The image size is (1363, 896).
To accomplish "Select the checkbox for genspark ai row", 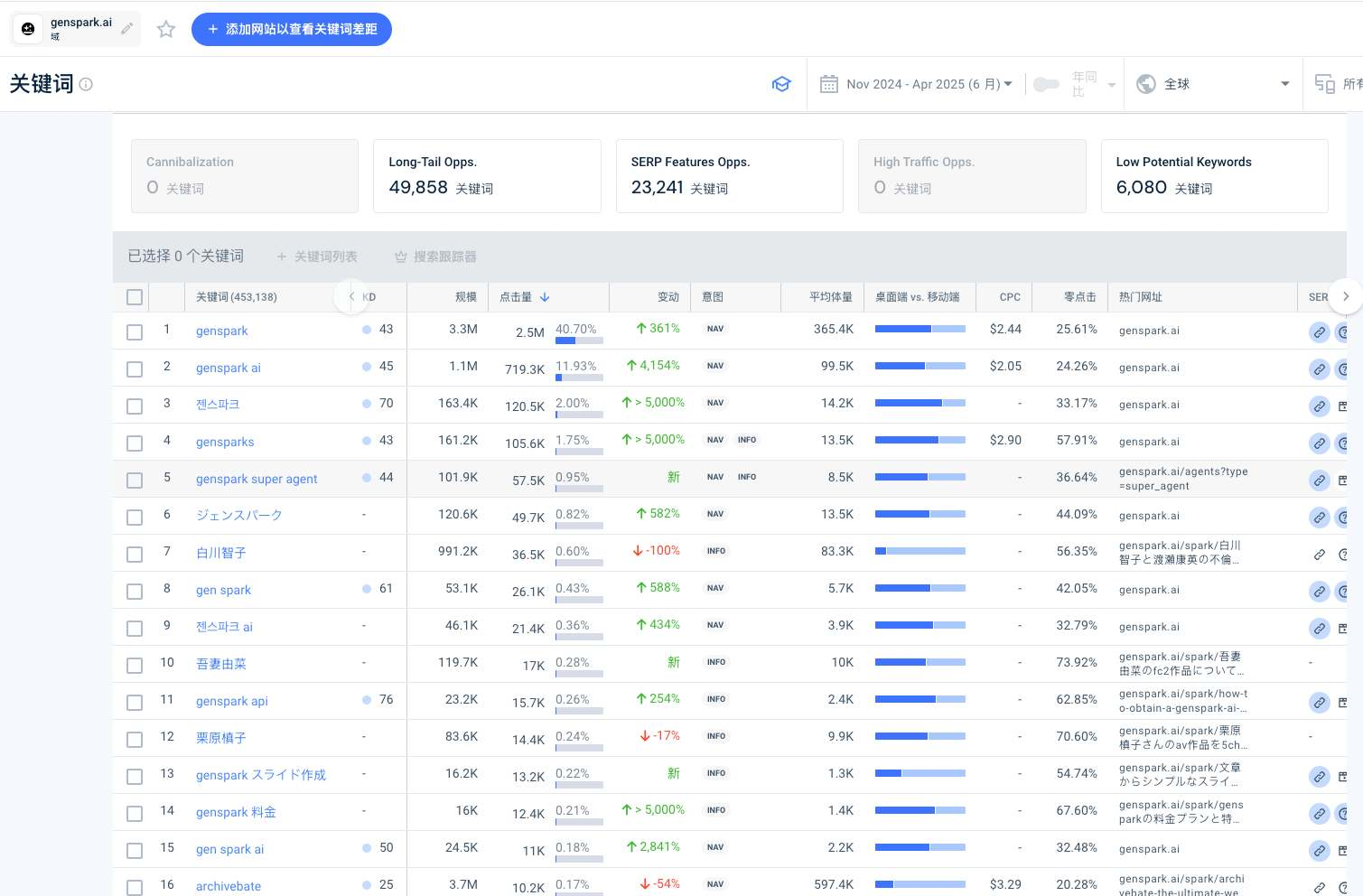I will tap(135, 369).
